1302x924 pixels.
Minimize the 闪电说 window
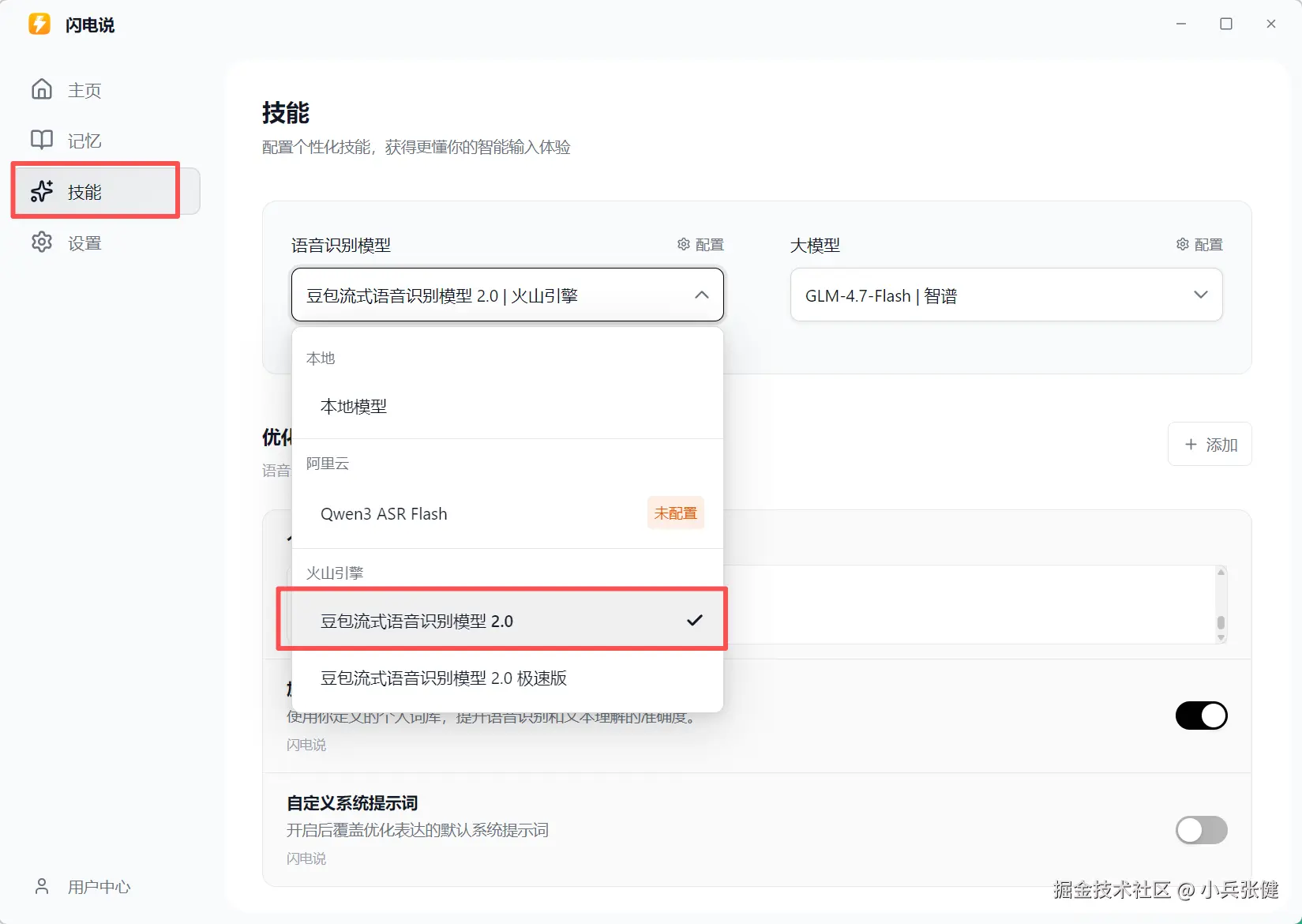[x=1181, y=24]
